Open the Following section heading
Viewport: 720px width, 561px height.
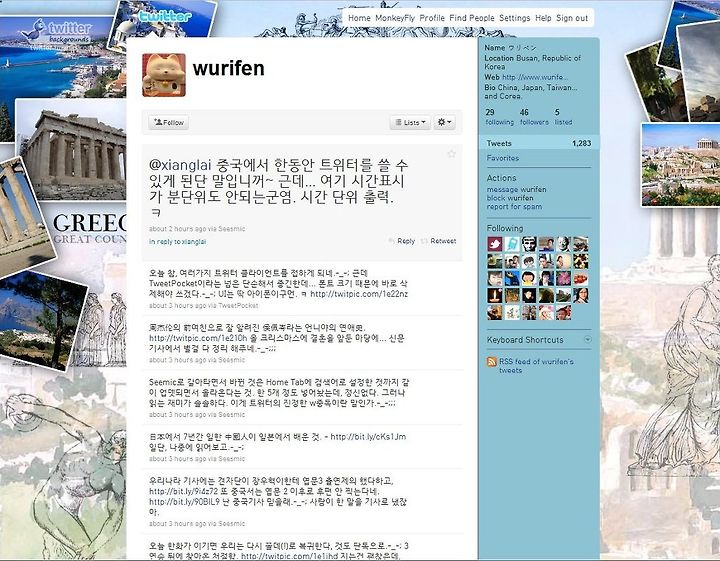tap(505, 228)
